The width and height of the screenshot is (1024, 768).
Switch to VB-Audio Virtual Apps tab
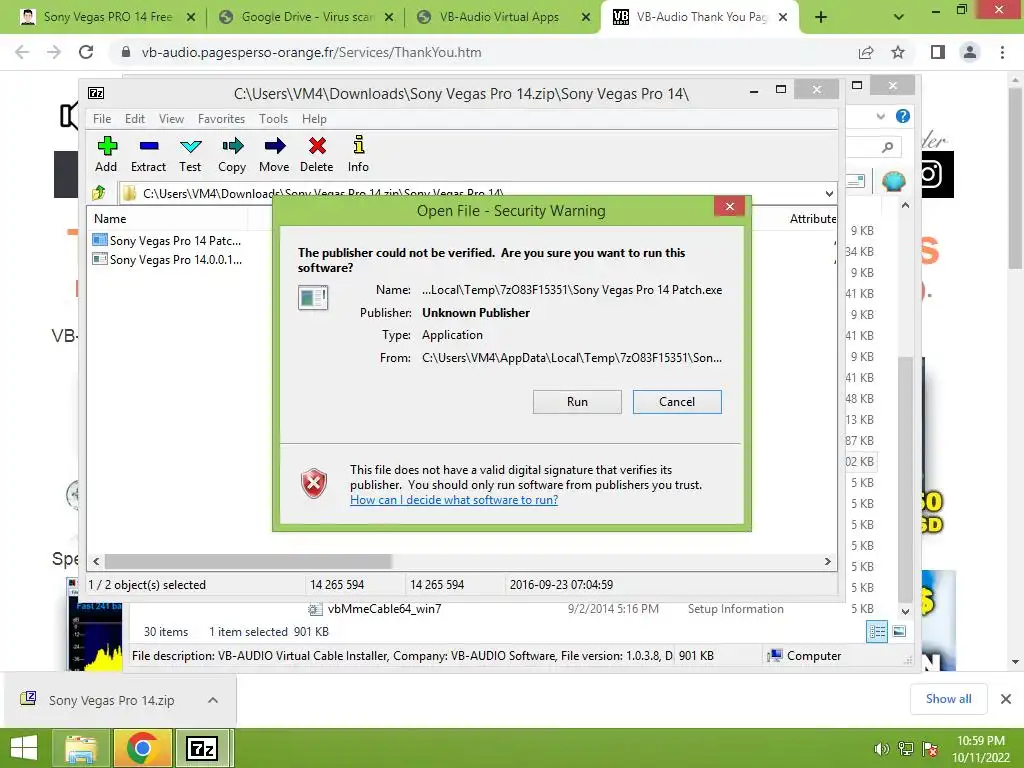(x=498, y=17)
